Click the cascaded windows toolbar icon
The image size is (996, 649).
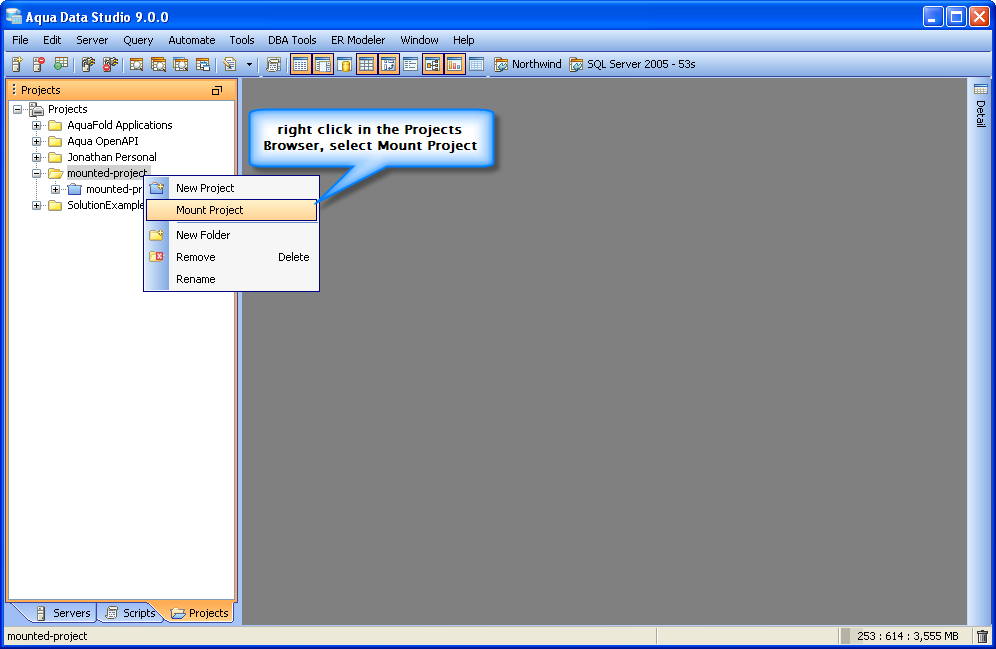[x=203, y=64]
